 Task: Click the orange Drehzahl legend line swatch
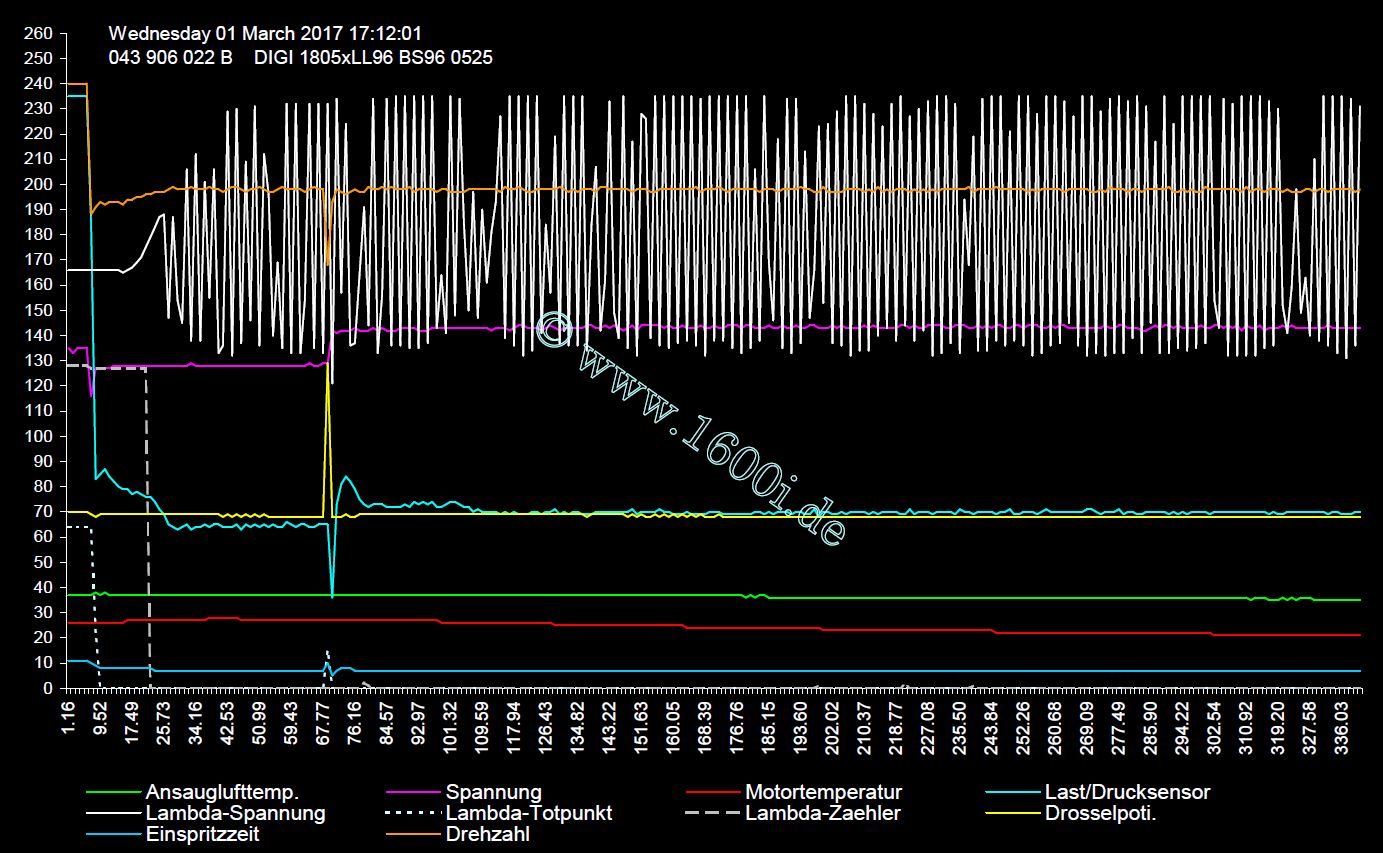coord(413,834)
